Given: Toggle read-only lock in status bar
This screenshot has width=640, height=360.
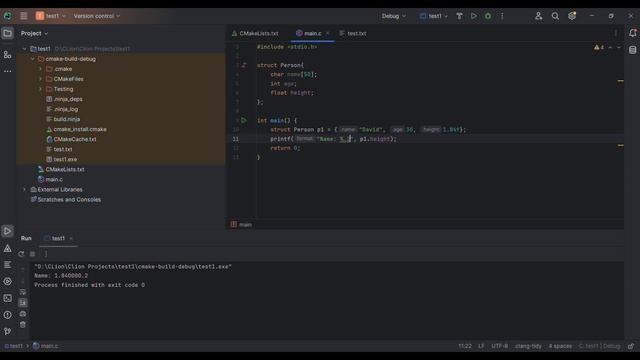Looking at the screenshot, I should pos(631,346).
